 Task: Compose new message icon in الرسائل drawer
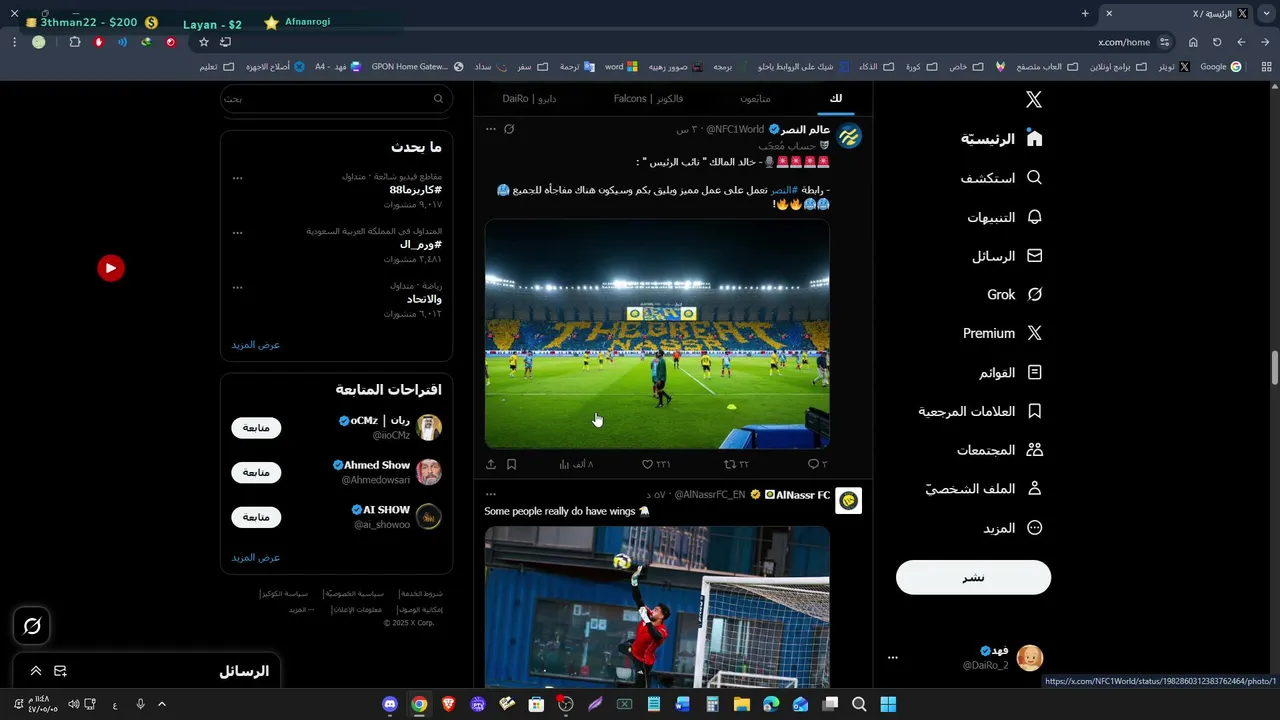coord(60,671)
